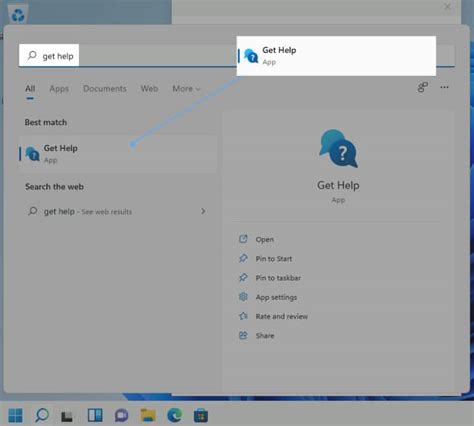The image size is (474, 426).
Task: Open Task View from the taskbar
Action: (x=67, y=416)
